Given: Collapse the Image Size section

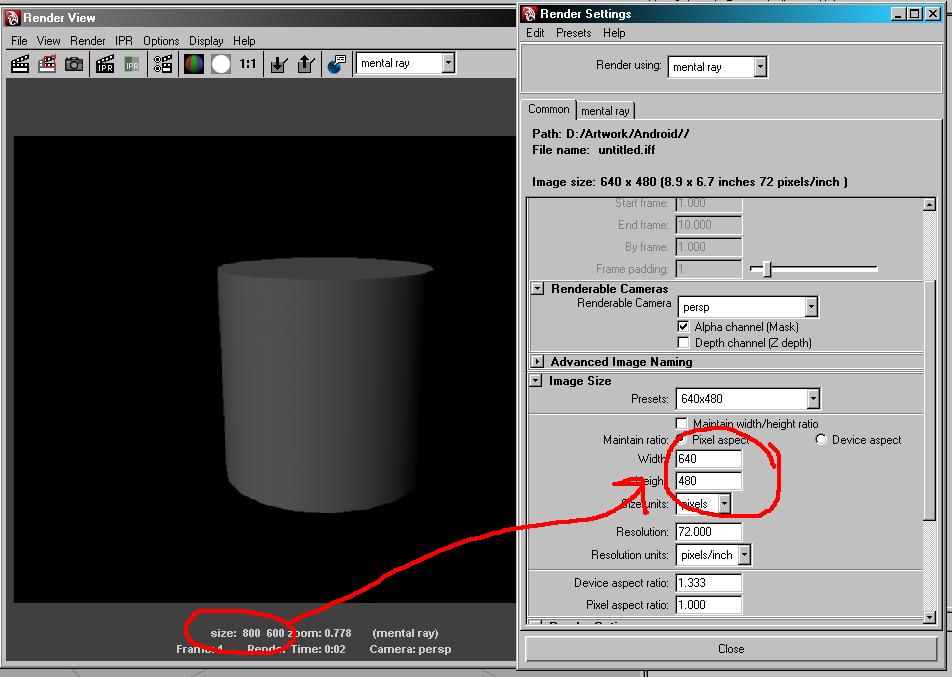Looking at the screenshot, I should pos(536,381).
